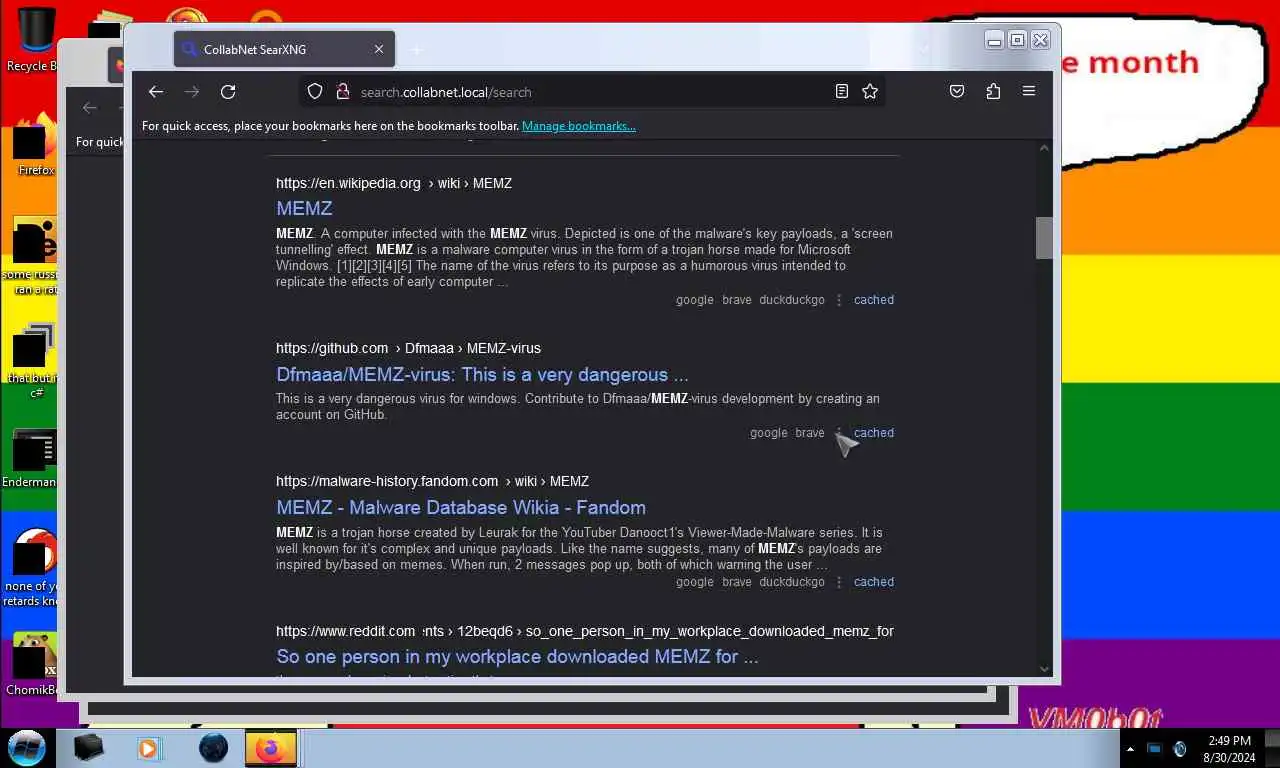Click google engine under GitHub result
This screenshot has height=768, width=1280.
click(x=769, y=433)
